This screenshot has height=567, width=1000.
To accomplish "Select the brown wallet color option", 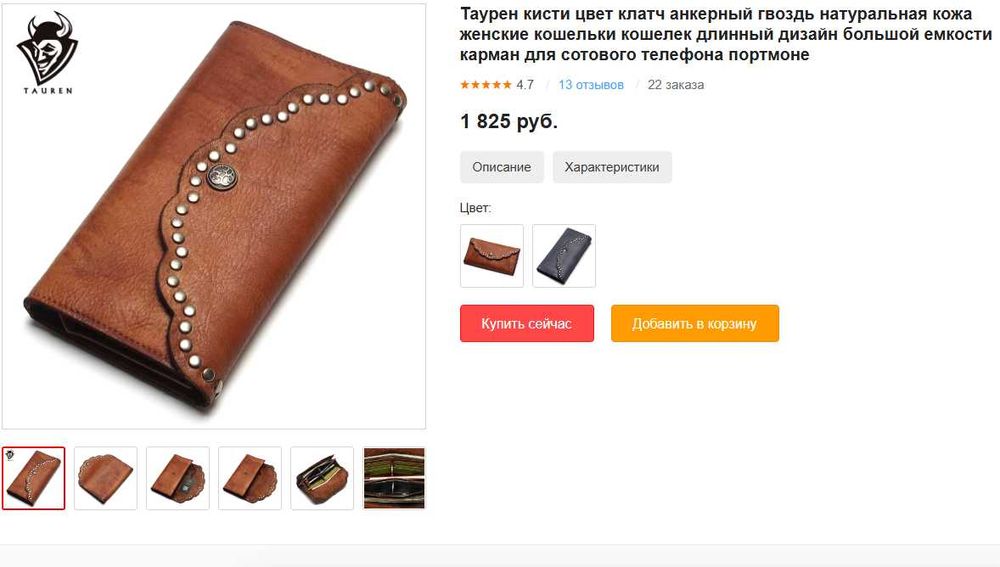I will 492,256.
